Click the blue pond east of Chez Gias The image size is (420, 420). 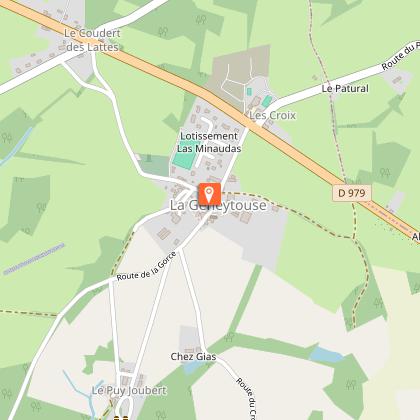(326, 355)
